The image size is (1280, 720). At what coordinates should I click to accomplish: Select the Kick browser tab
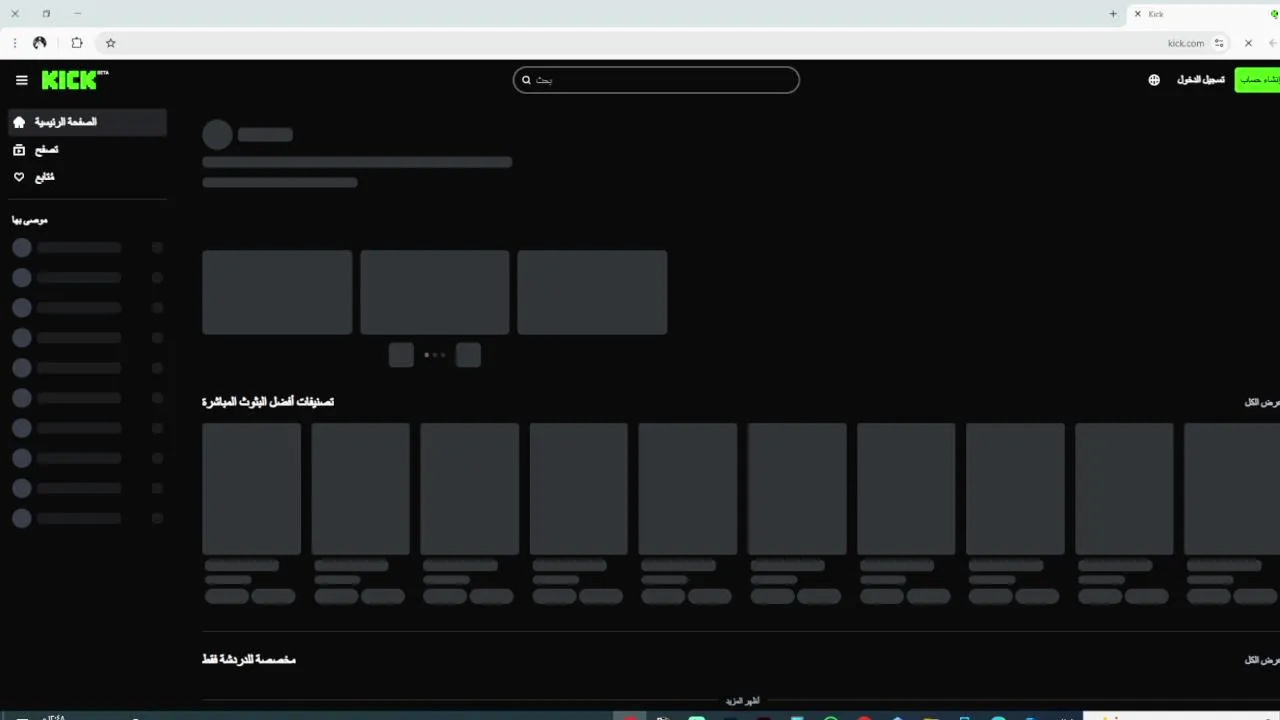tap(1203, 14)
